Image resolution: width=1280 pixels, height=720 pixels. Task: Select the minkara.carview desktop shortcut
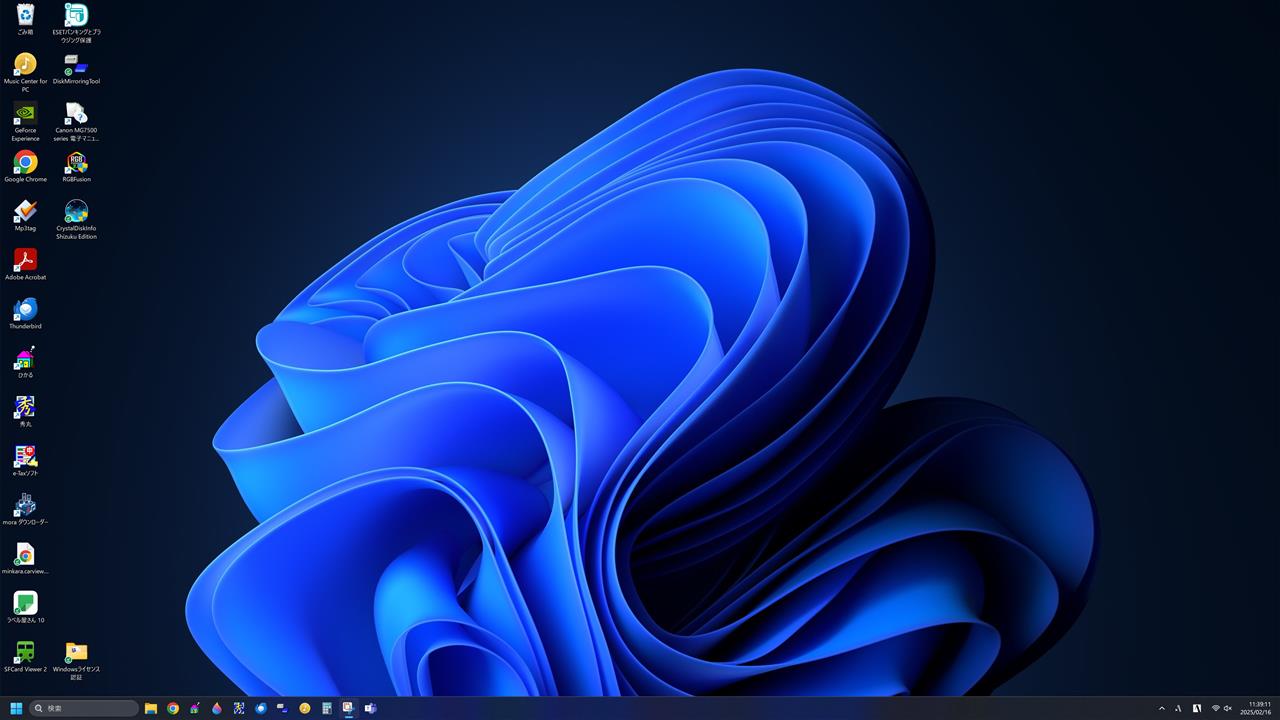[x=25, y=558]
